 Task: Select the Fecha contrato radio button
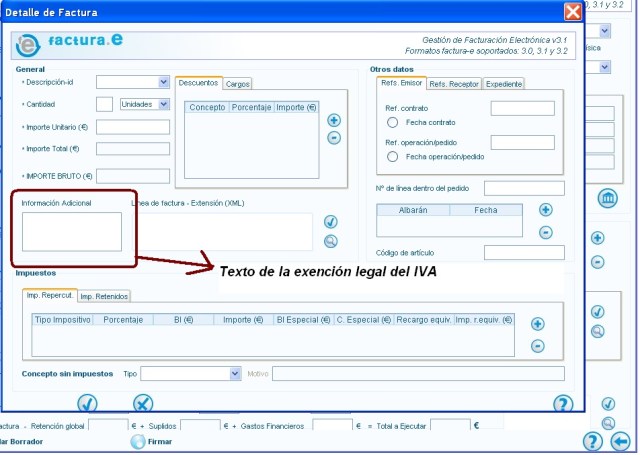(x=392, y=122)
